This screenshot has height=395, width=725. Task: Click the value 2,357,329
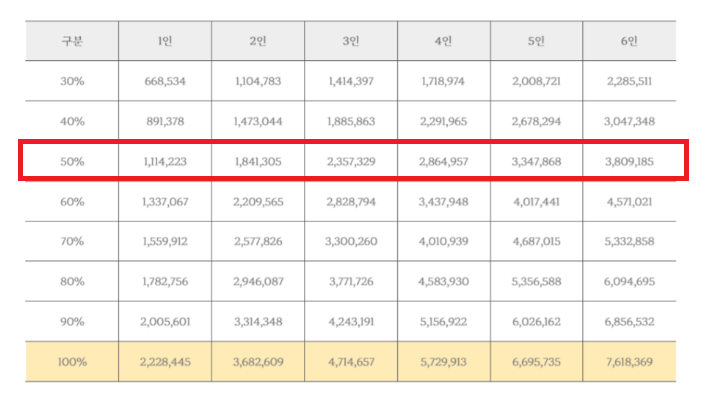[351, 162]
